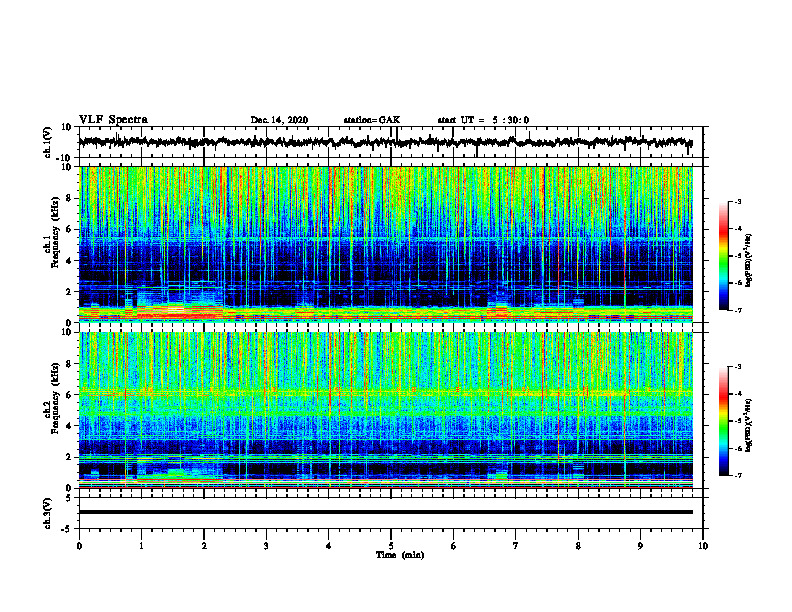792x612 pixels.
Task: Click the flat ch.3 voltage trace line
Action: tap(385, 512)
